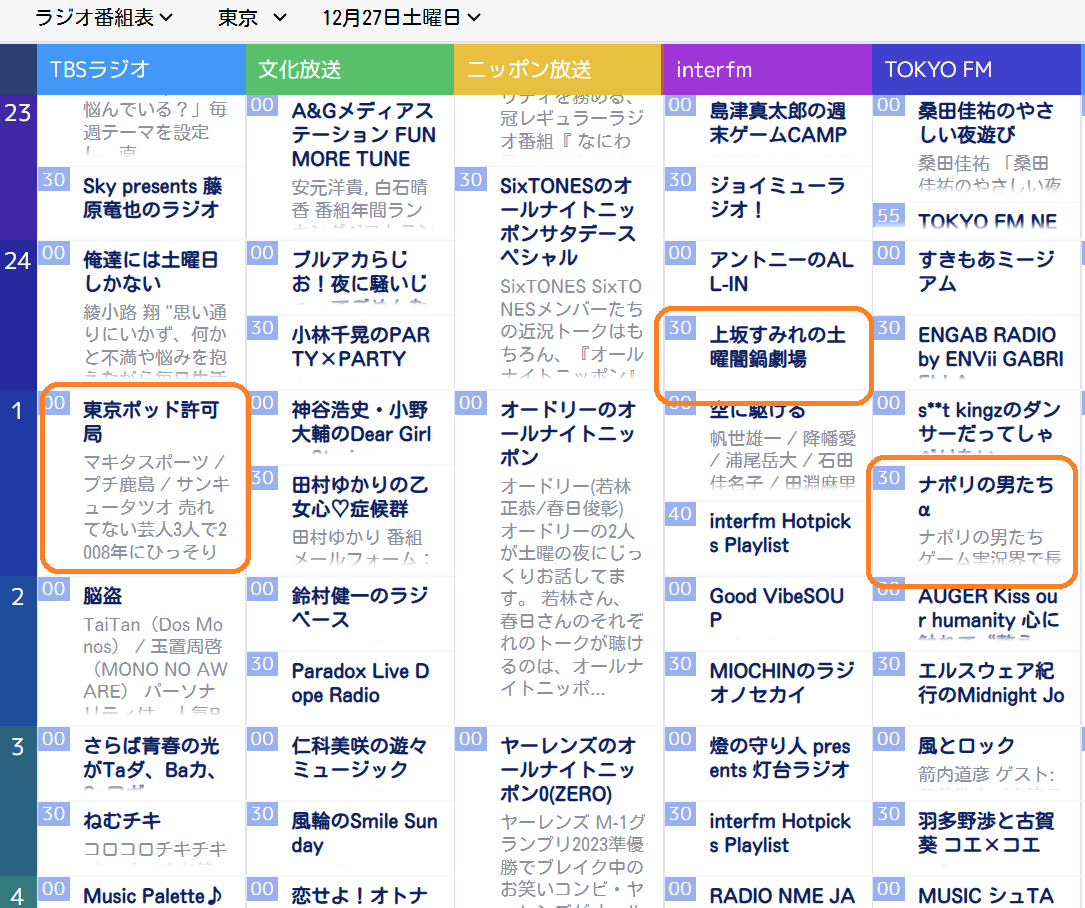The width and height of the screenshot is (1085, 908).
Task: Expand the 東京 region selector
Action: [252, 17]
